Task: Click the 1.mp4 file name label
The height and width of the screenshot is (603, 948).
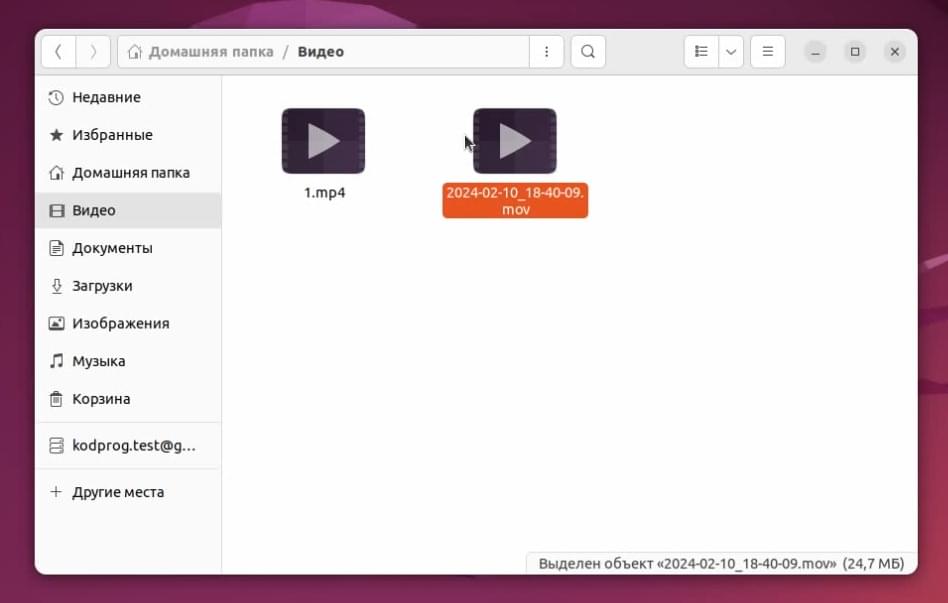Action: click(325, 193)
